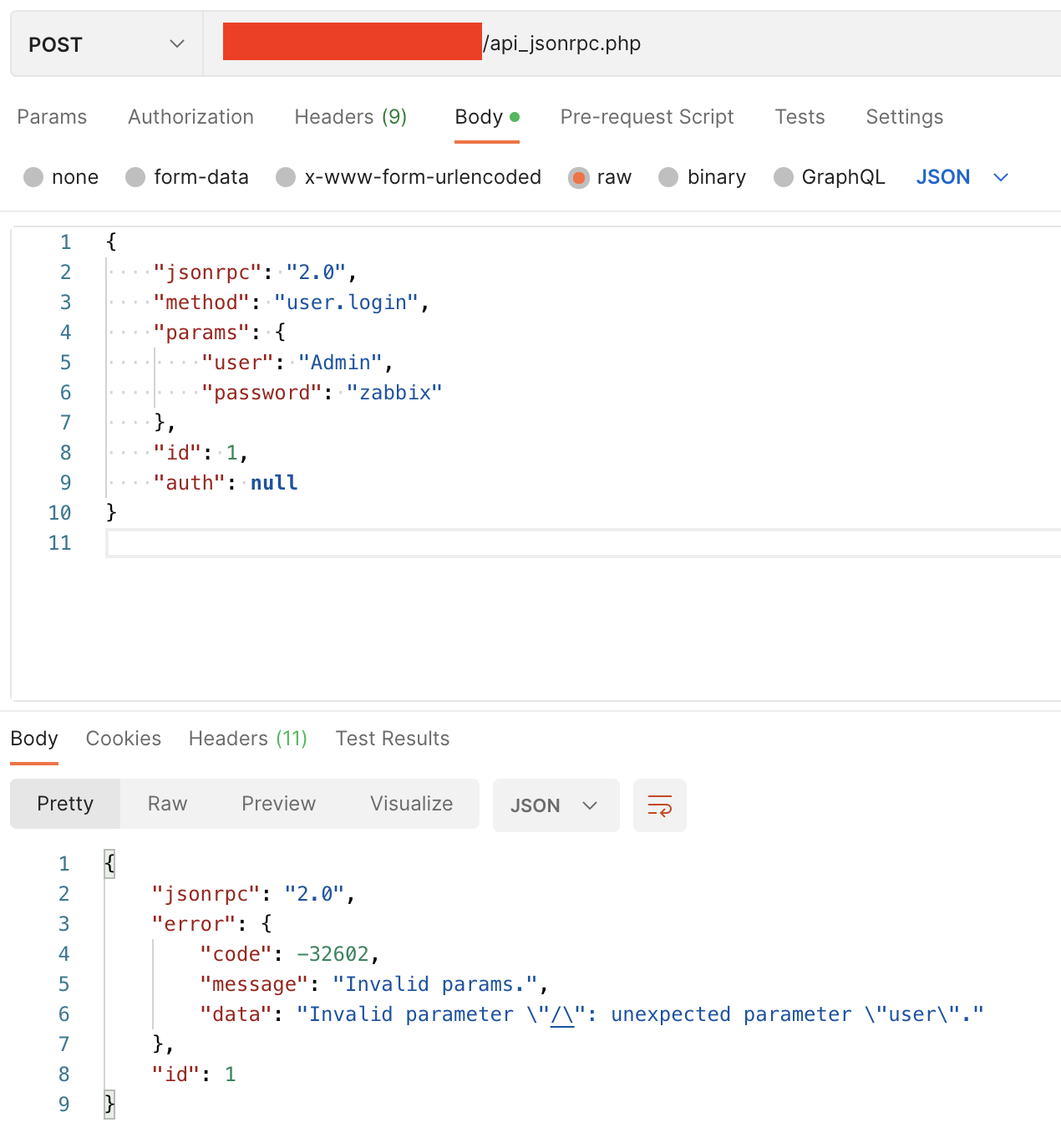Click the request URL input field
Image resolution: width=1061 pixels, height=1148 pixels.
point(632,44)
